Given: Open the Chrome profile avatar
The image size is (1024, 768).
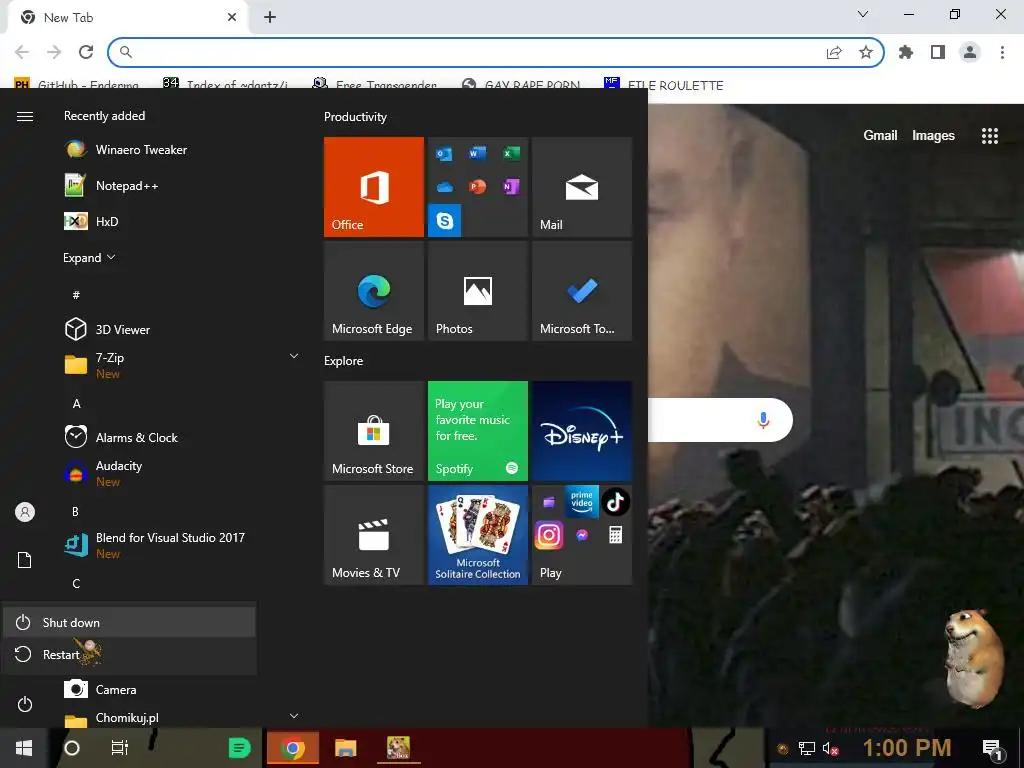Looking at the screenshot, I should pyautogui.click(x=970, y=52).
